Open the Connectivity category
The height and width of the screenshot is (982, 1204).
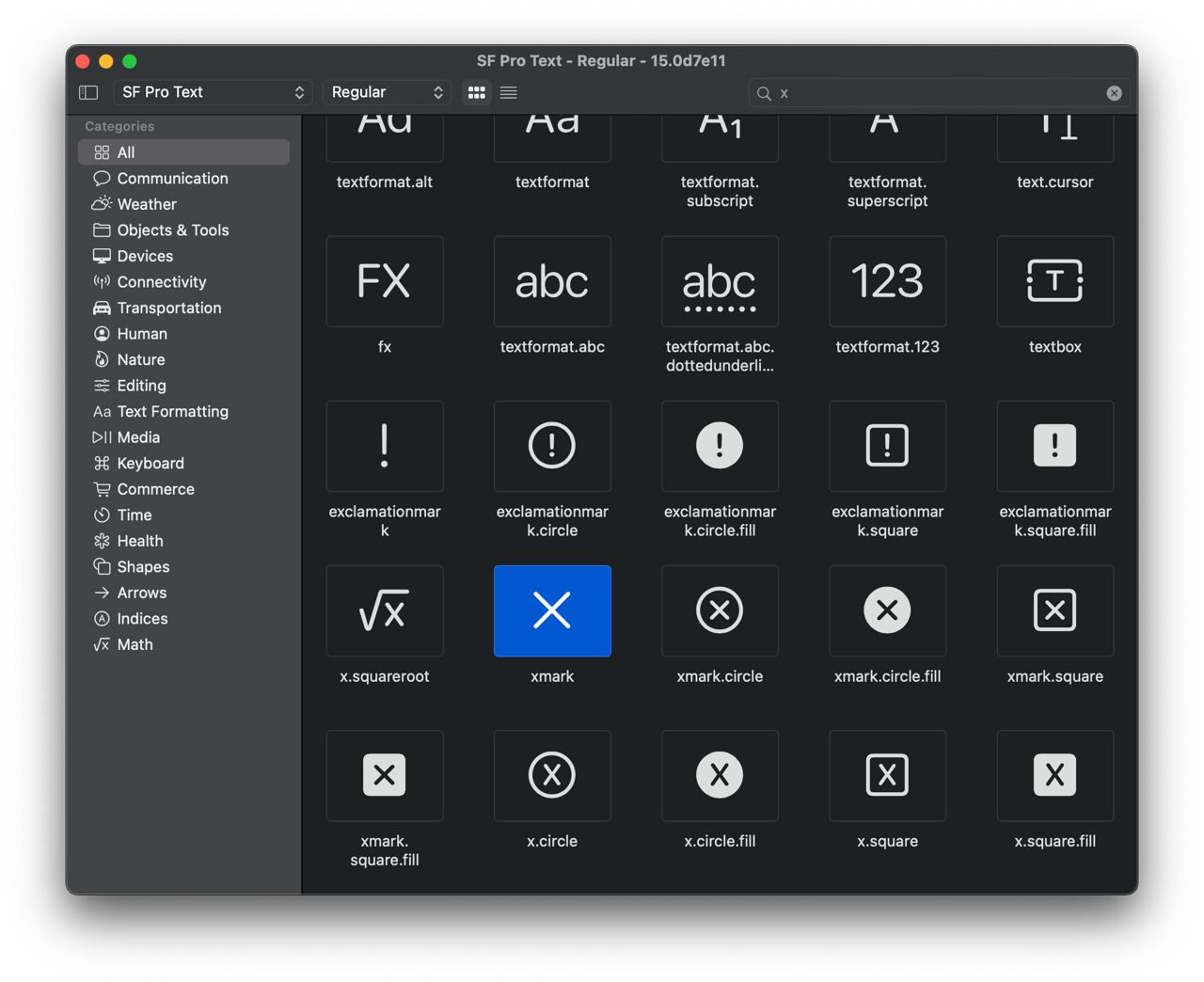(183, 282)
